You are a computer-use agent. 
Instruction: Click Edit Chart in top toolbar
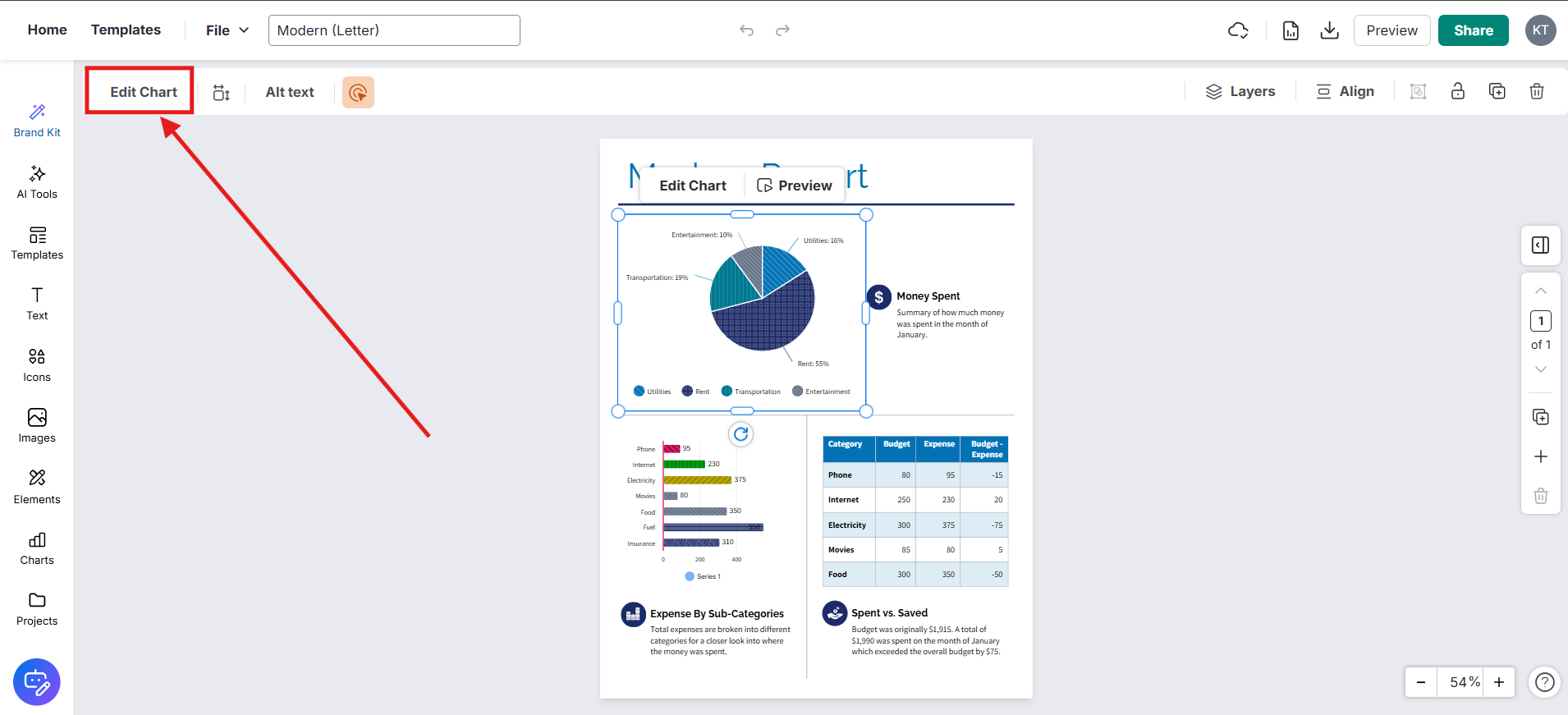(x=144, y=92)
